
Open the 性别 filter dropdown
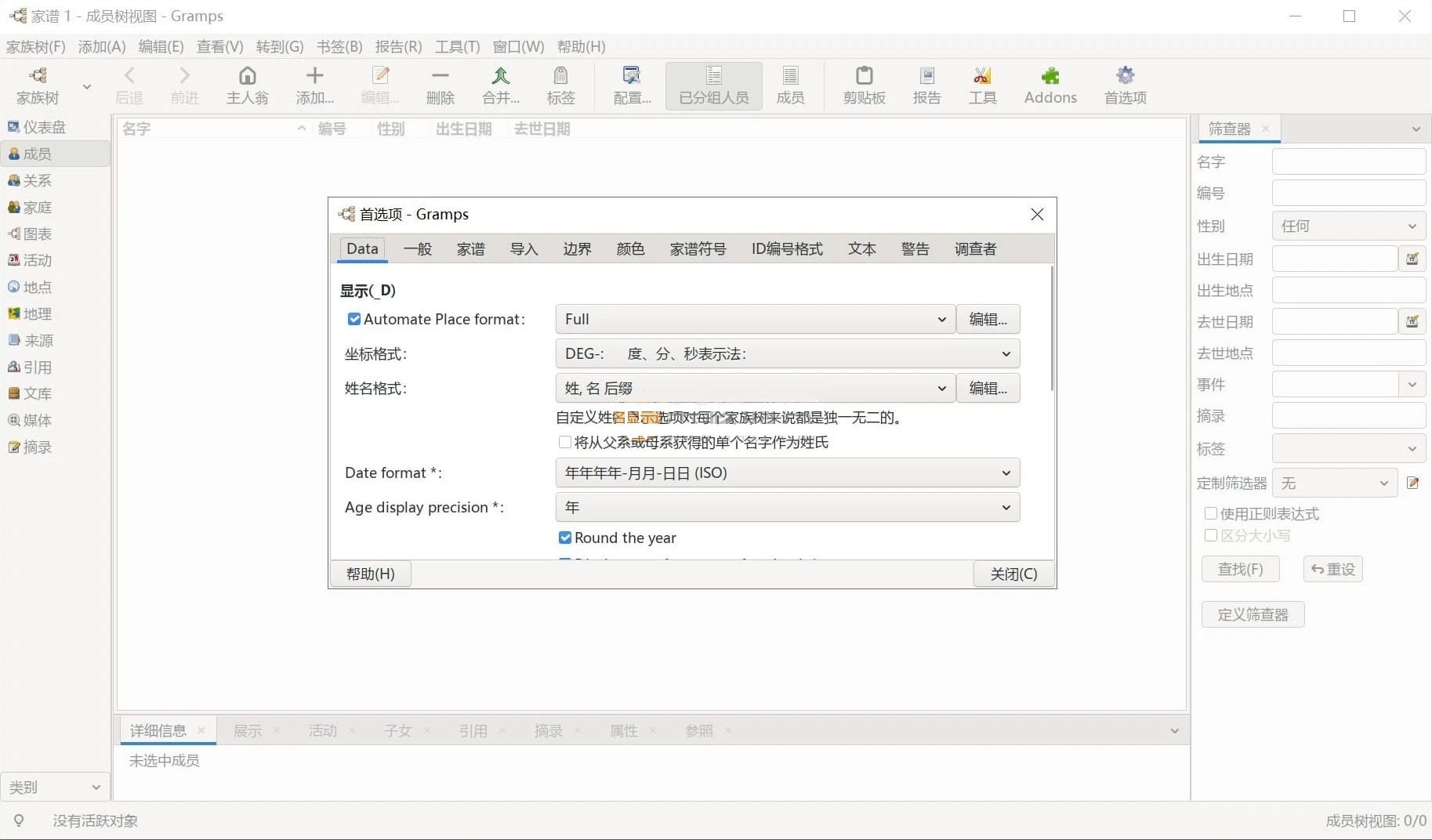(1348, 226)
